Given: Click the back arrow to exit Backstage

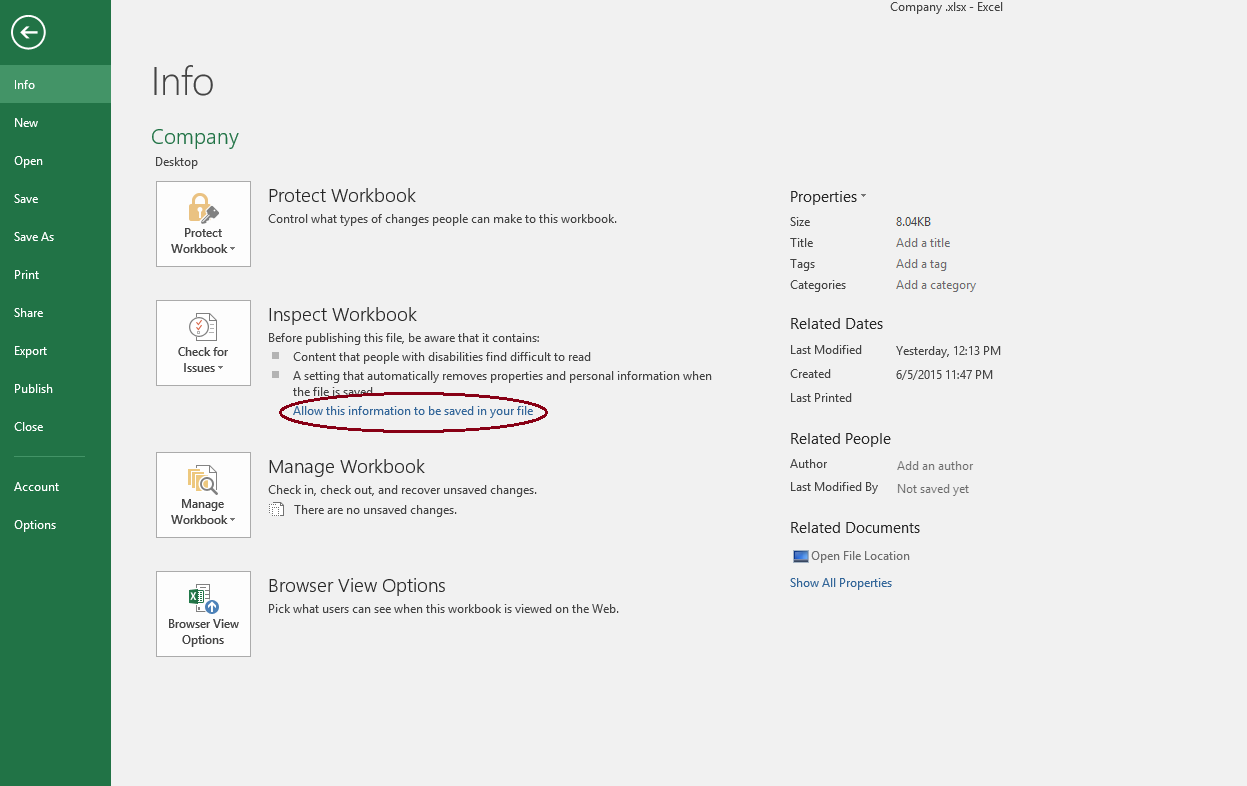Looking at the screenshot, I should pos(28,32).
